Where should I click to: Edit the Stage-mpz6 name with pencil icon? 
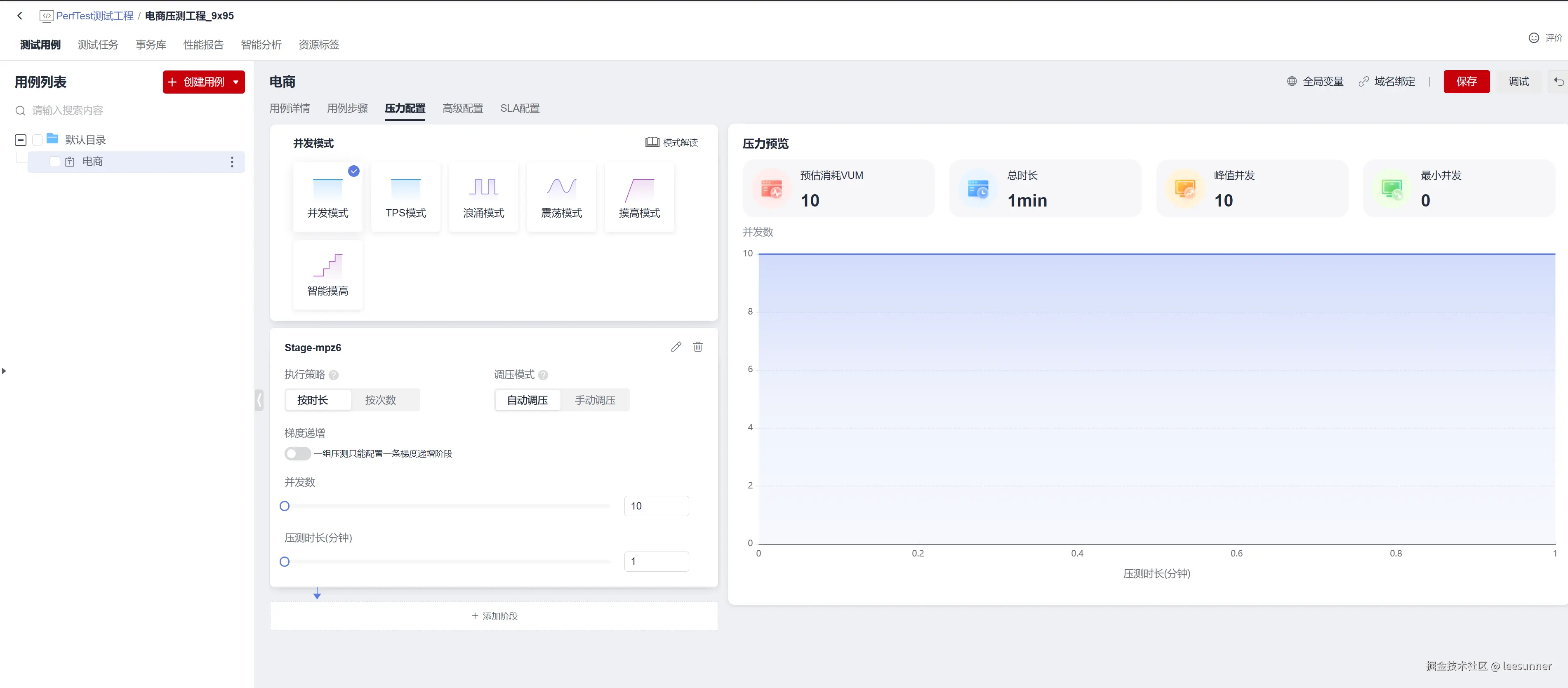pos(676,347)
